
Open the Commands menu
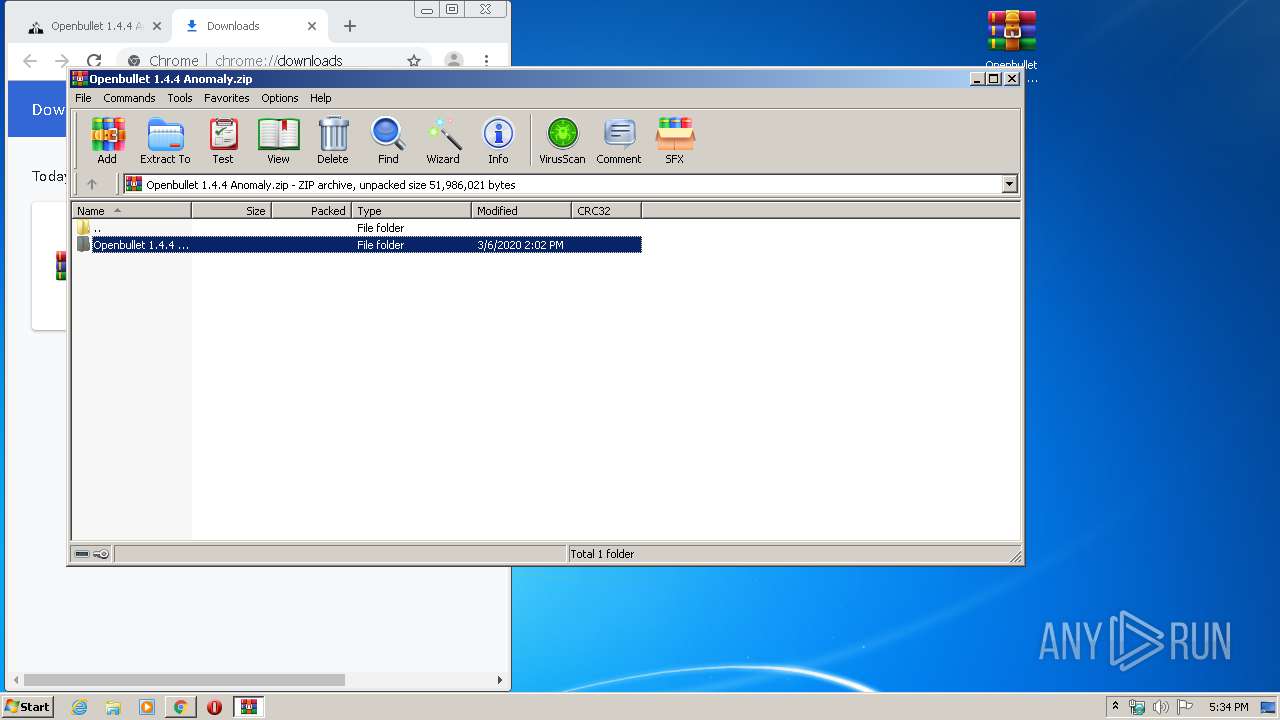(129, 98)
